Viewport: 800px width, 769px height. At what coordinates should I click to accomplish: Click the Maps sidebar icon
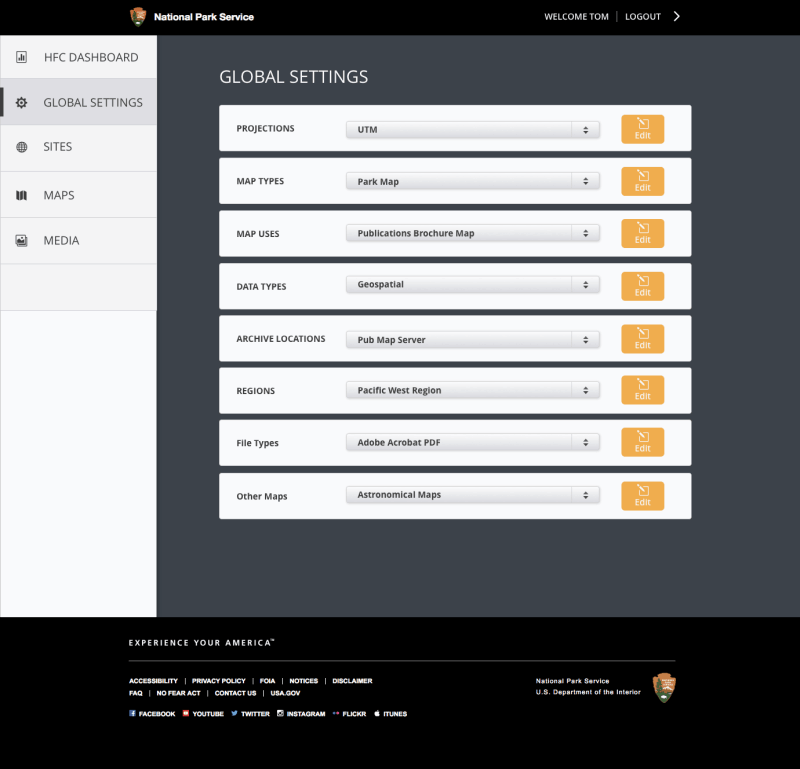click(x=21, y=195)
